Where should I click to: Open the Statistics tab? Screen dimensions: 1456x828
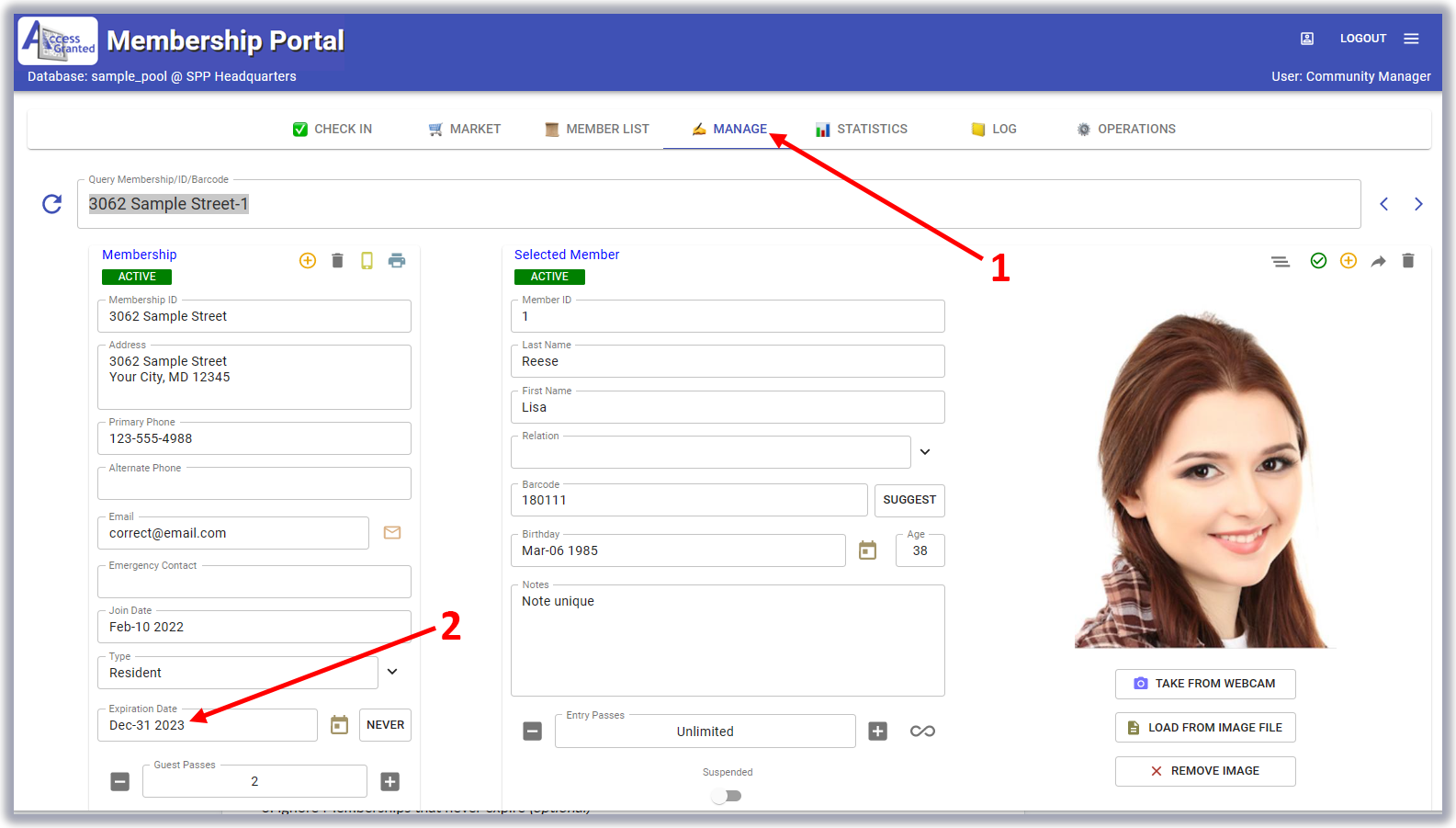862,130
